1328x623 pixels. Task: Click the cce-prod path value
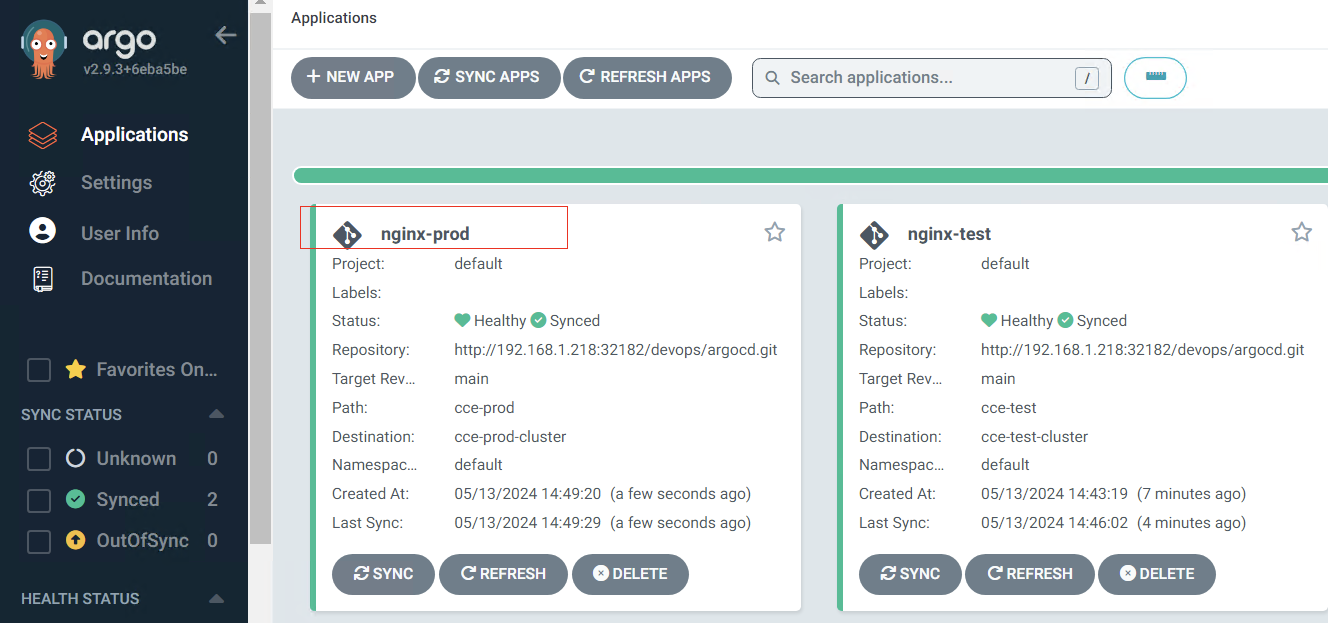(484, 408)
